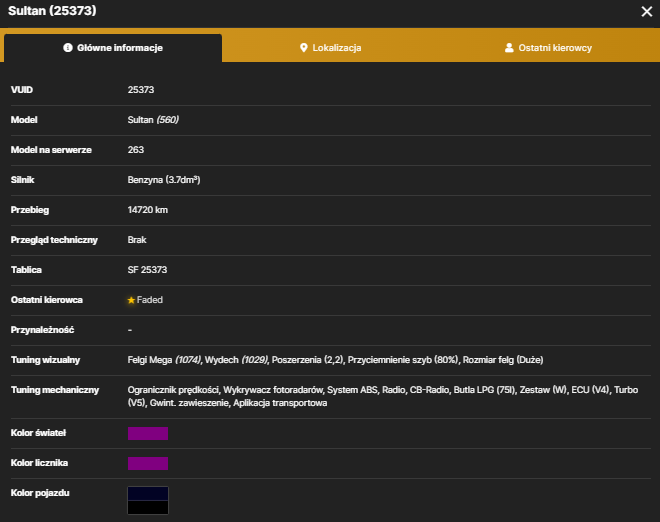Click the Tuning mechaniczny parts list

383,396
